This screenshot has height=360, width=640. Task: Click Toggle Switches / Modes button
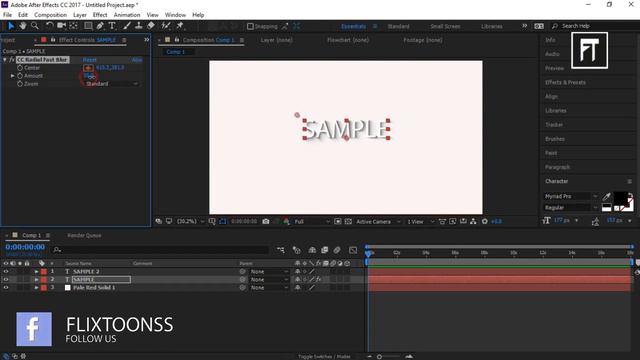point(324,356)
